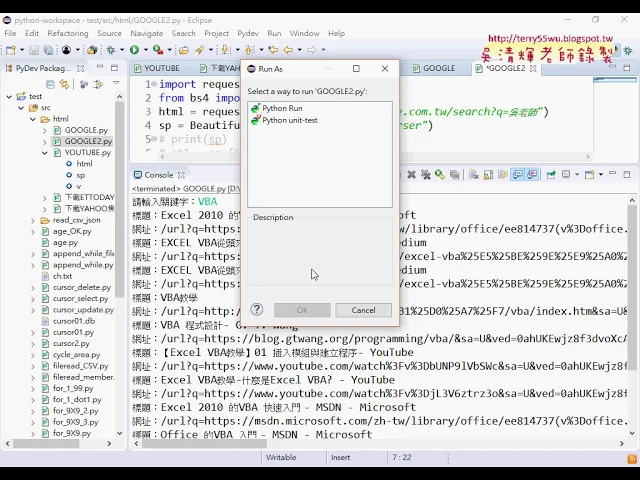Click the Save All toolbar icon
This screenshot has width=640, height=480.
[48, 50]
